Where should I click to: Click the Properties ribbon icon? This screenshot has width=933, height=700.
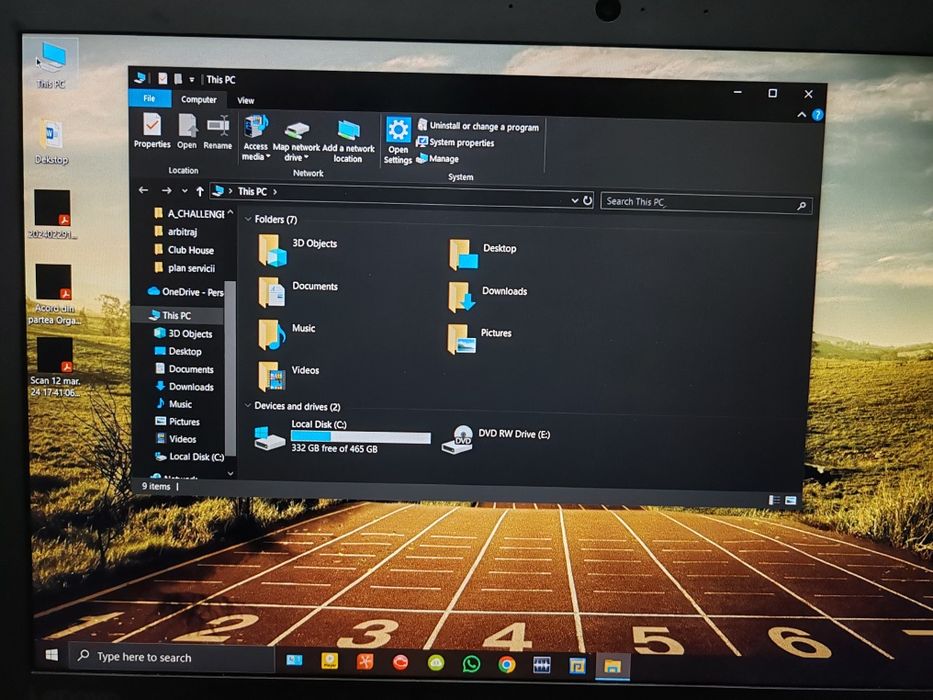coord(152,130)
